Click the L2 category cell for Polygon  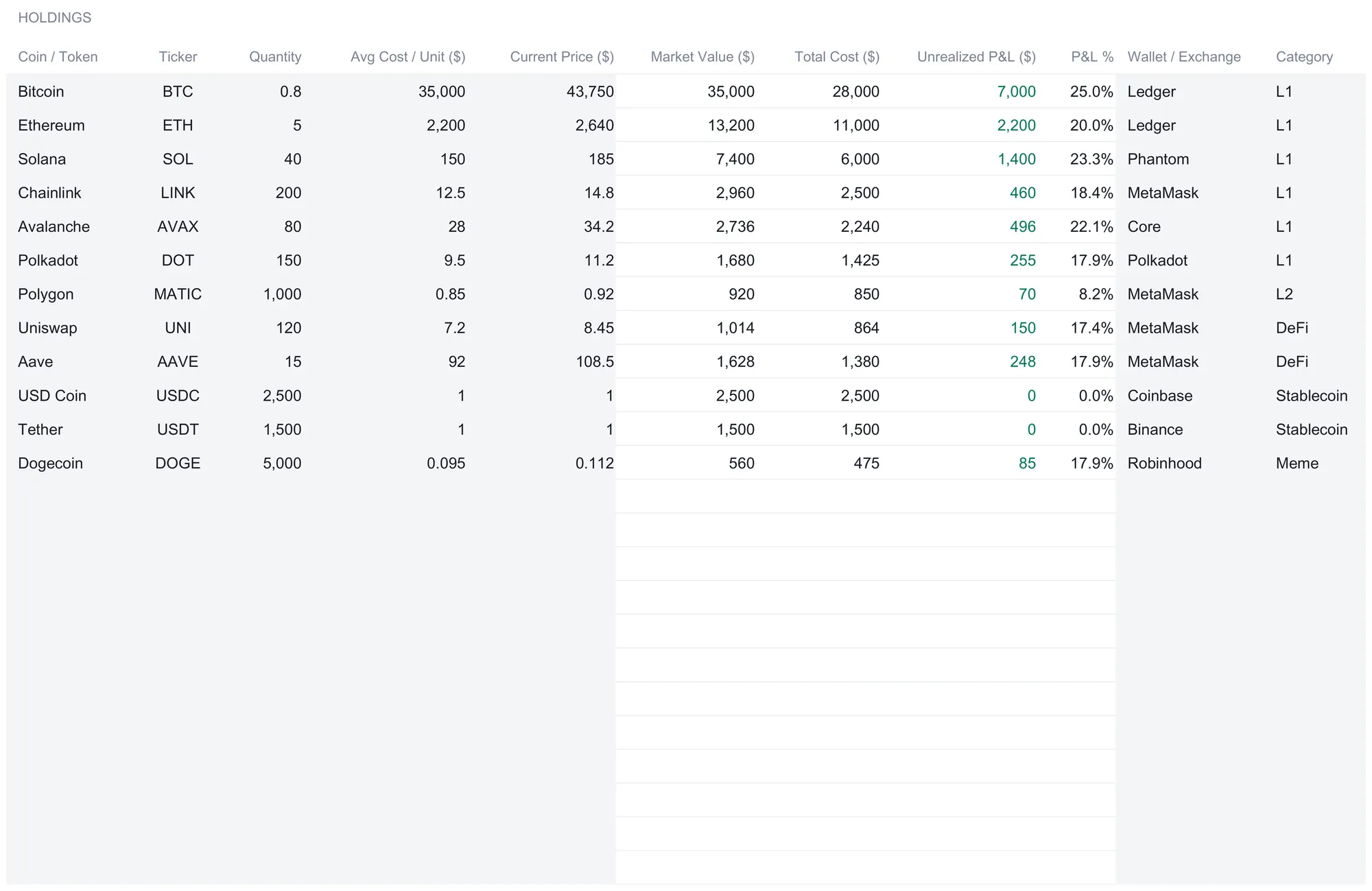pos(1284,294)
